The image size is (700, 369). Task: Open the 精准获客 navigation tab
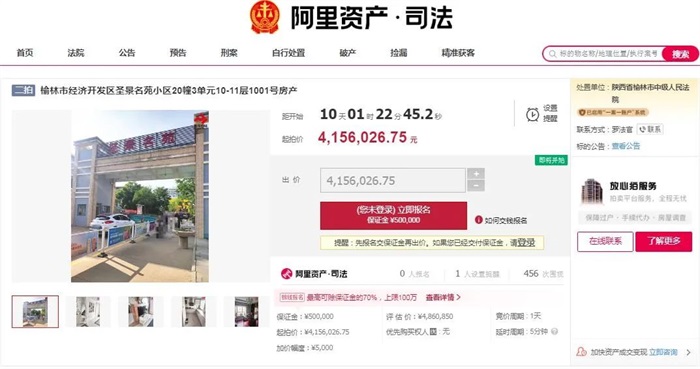[x=458, y=53]
